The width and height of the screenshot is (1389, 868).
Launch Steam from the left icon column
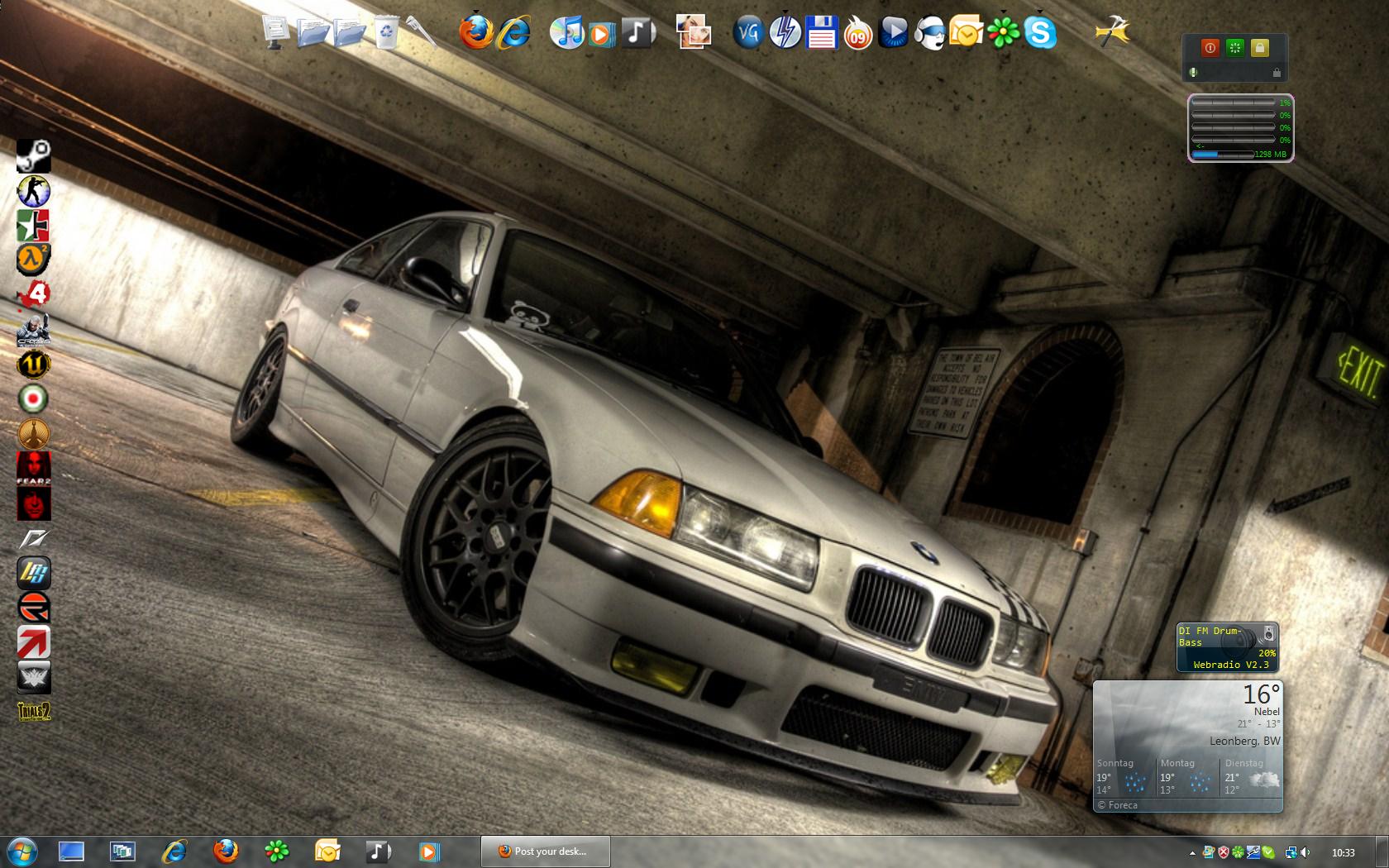click(x=34, y=156)
